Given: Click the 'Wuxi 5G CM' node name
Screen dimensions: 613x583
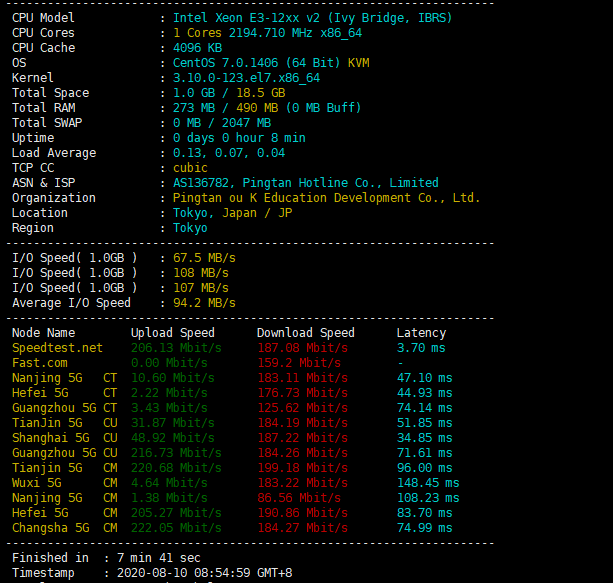Looking at the screenshot, I should coord(65,483).
